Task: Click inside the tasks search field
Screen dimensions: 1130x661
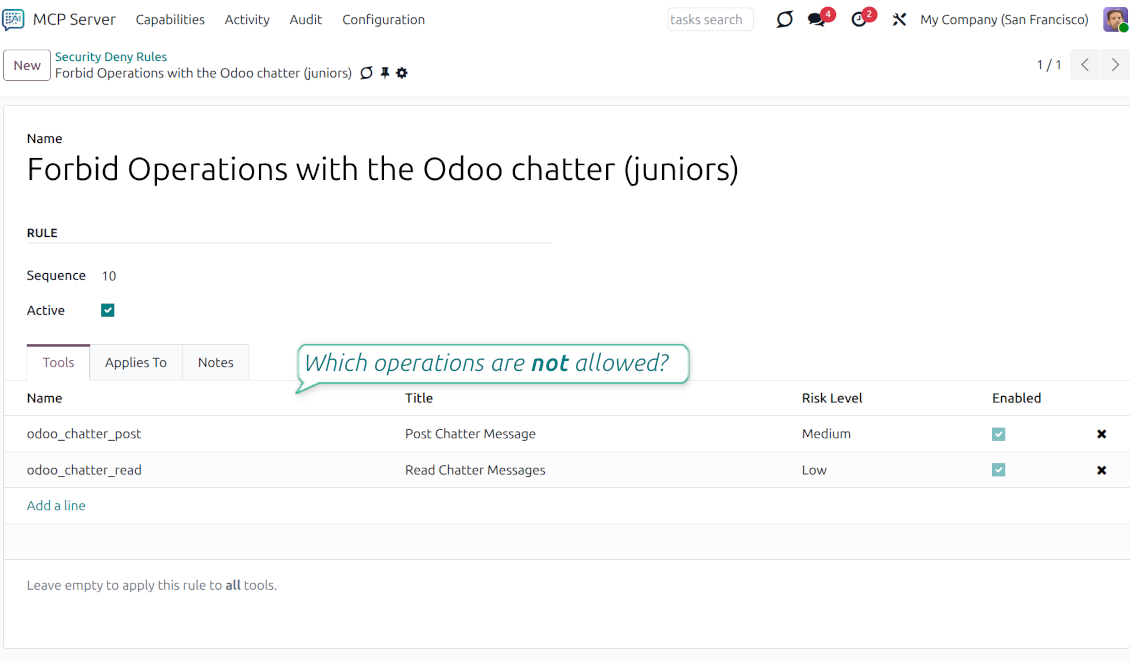Action: (x=710, y=19)
